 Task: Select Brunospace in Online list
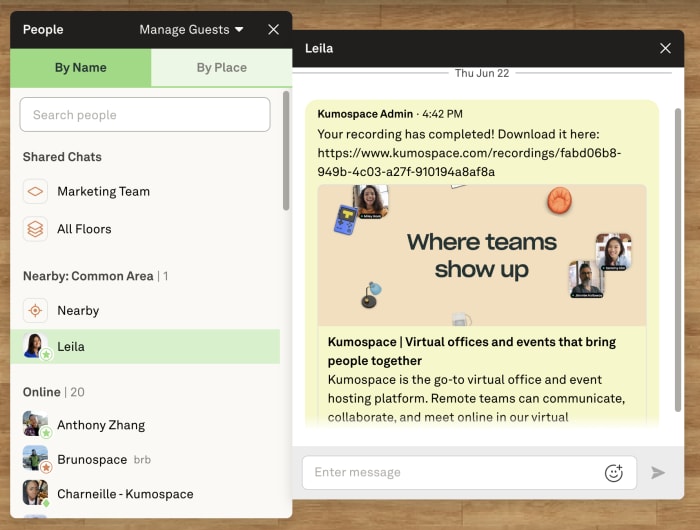coord(145,459)
